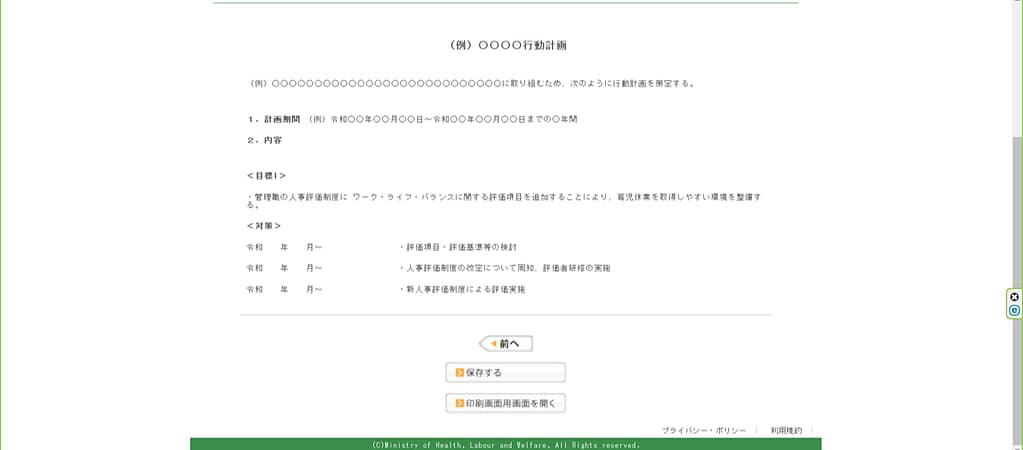Select the ＜対策＞ heading
This screenshot has height=450, width=1023.
[264, 226]
